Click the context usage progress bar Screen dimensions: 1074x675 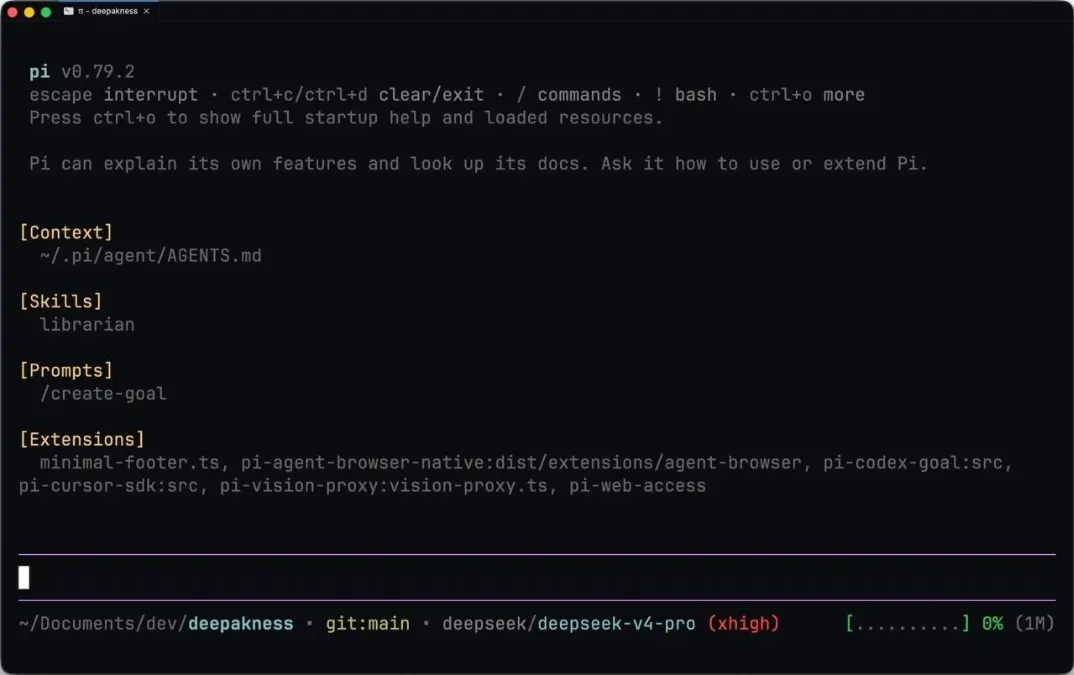(908, 624)
